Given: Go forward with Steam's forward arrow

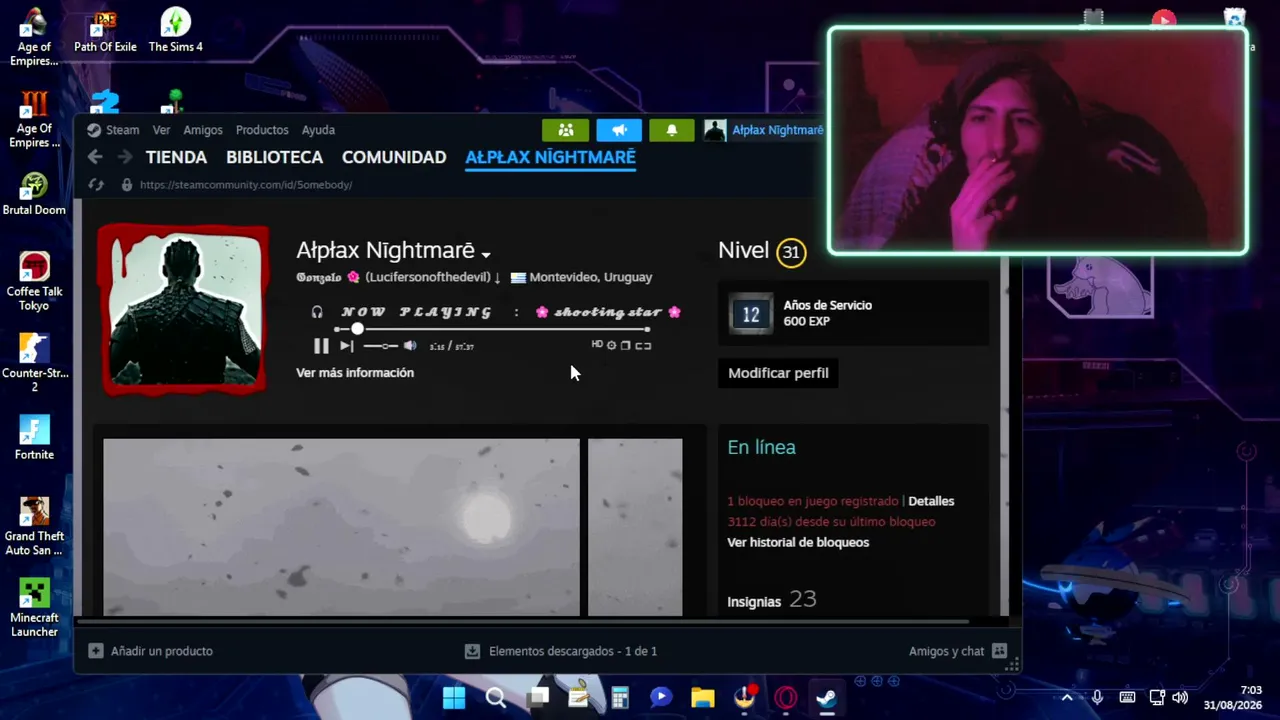Looking at the screenshot, I should point(124,157).
